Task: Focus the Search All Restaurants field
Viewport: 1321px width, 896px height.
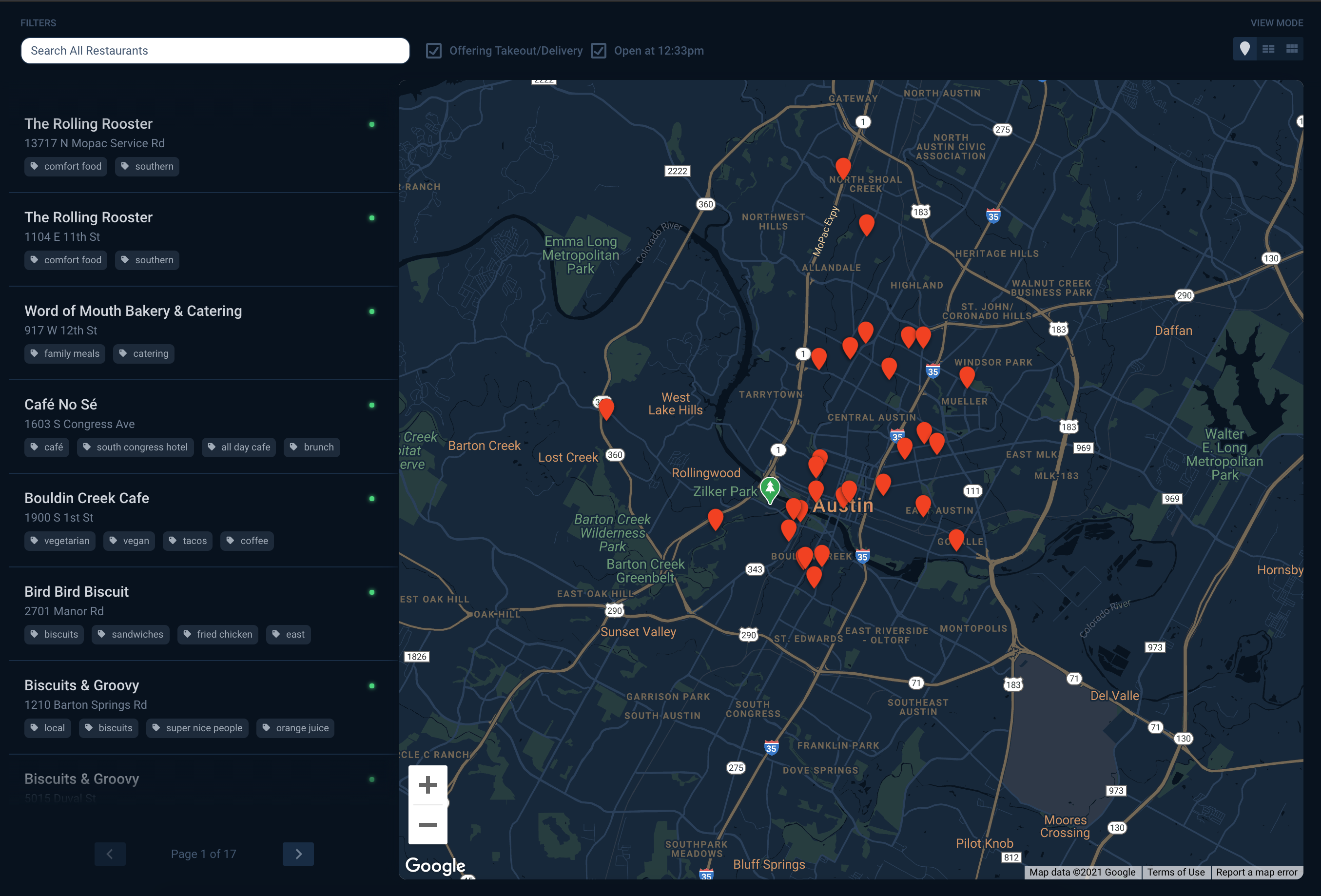Action: pyautogui.click(x=215, y=51)
